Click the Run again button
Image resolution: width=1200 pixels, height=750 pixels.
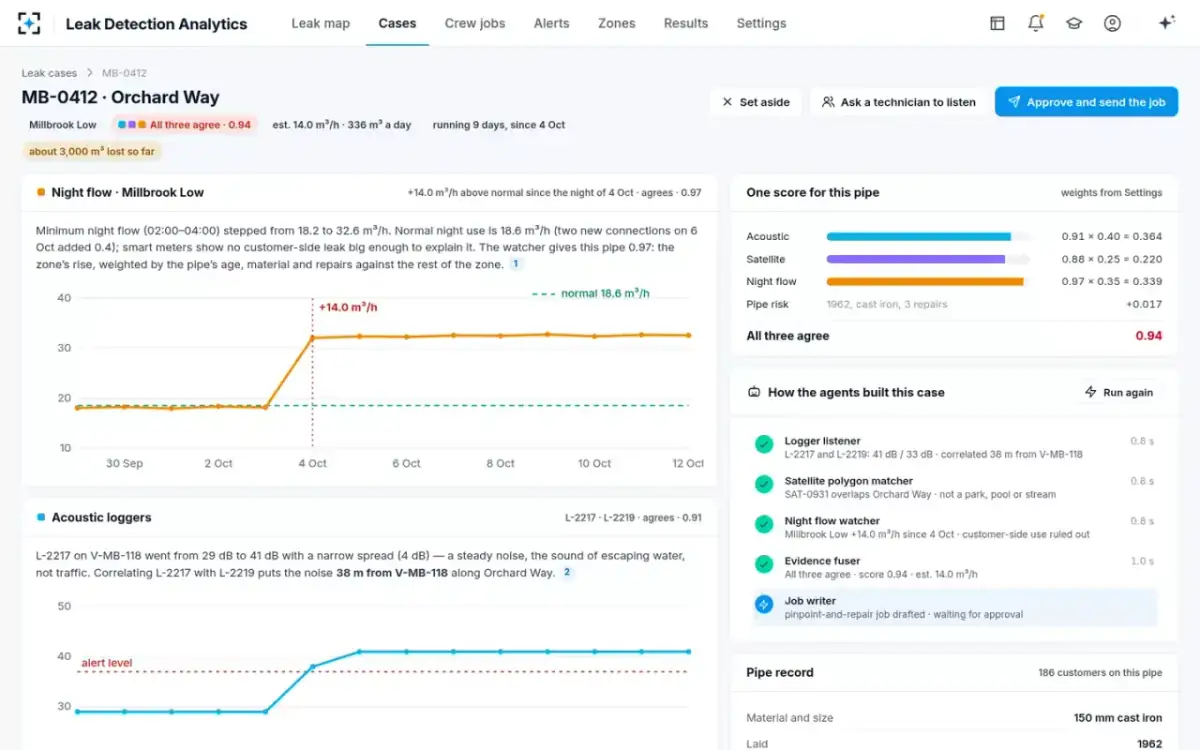tap(1119, 392)
